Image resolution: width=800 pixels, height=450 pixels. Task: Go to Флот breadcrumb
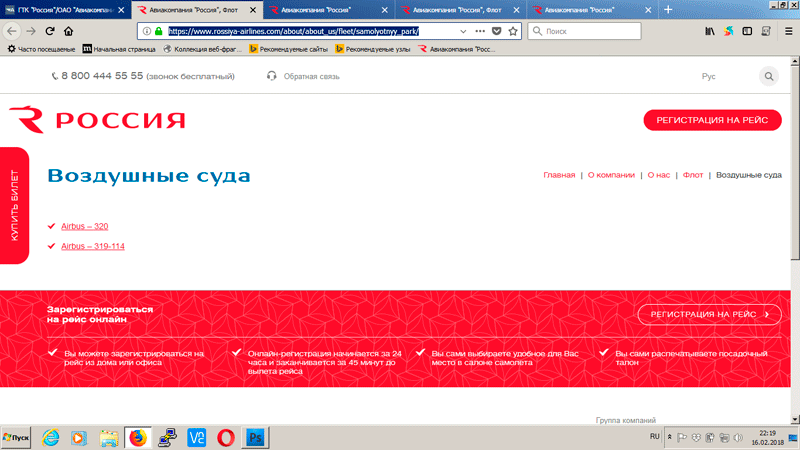point(693,175)
